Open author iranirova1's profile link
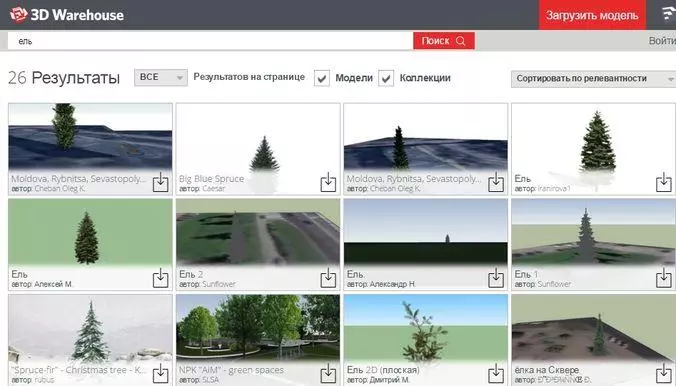Viewport: 676px width, 386px height. click(554, 188)
